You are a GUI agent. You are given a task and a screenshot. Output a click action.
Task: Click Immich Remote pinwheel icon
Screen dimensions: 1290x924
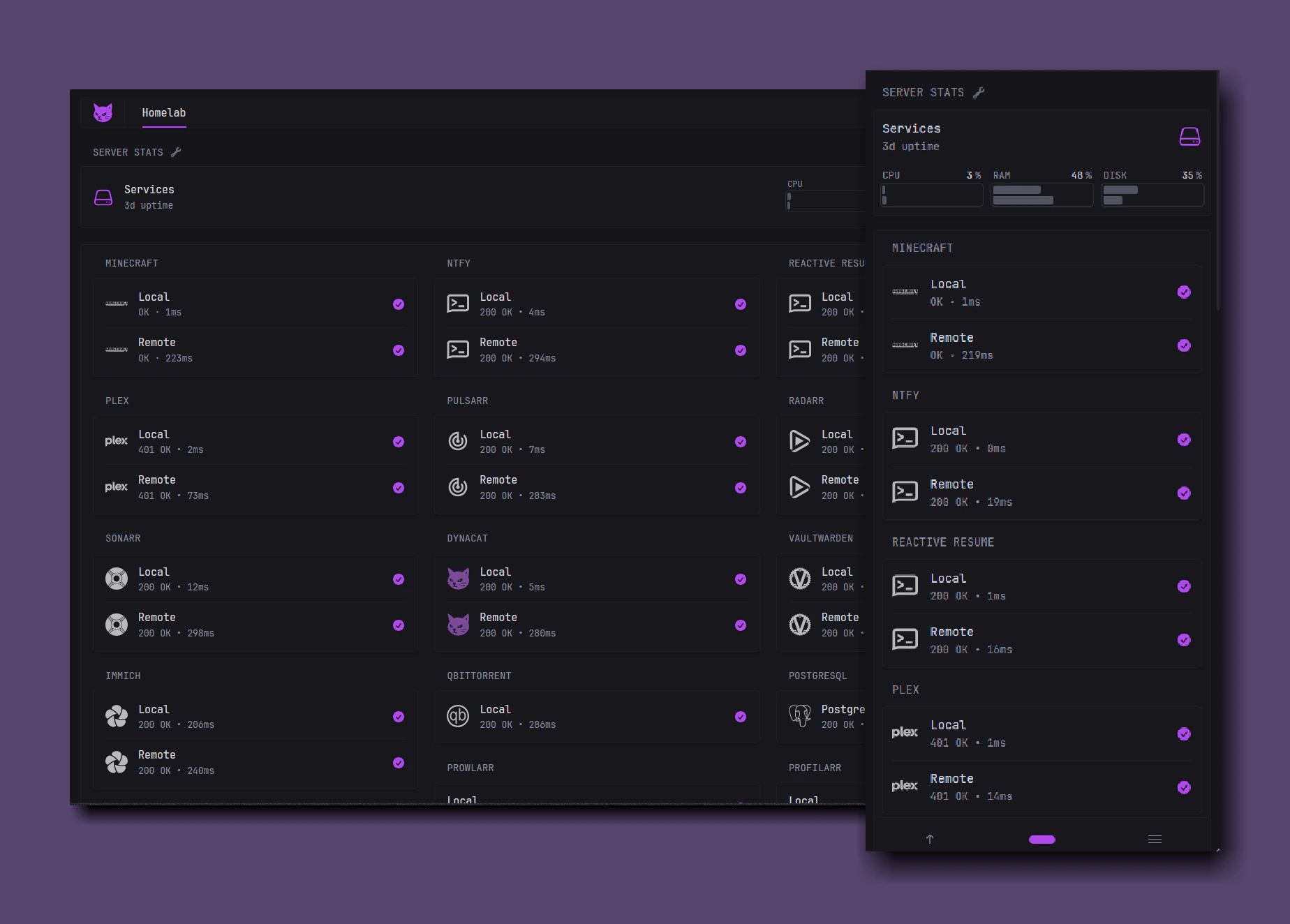(x=117, y=762)
